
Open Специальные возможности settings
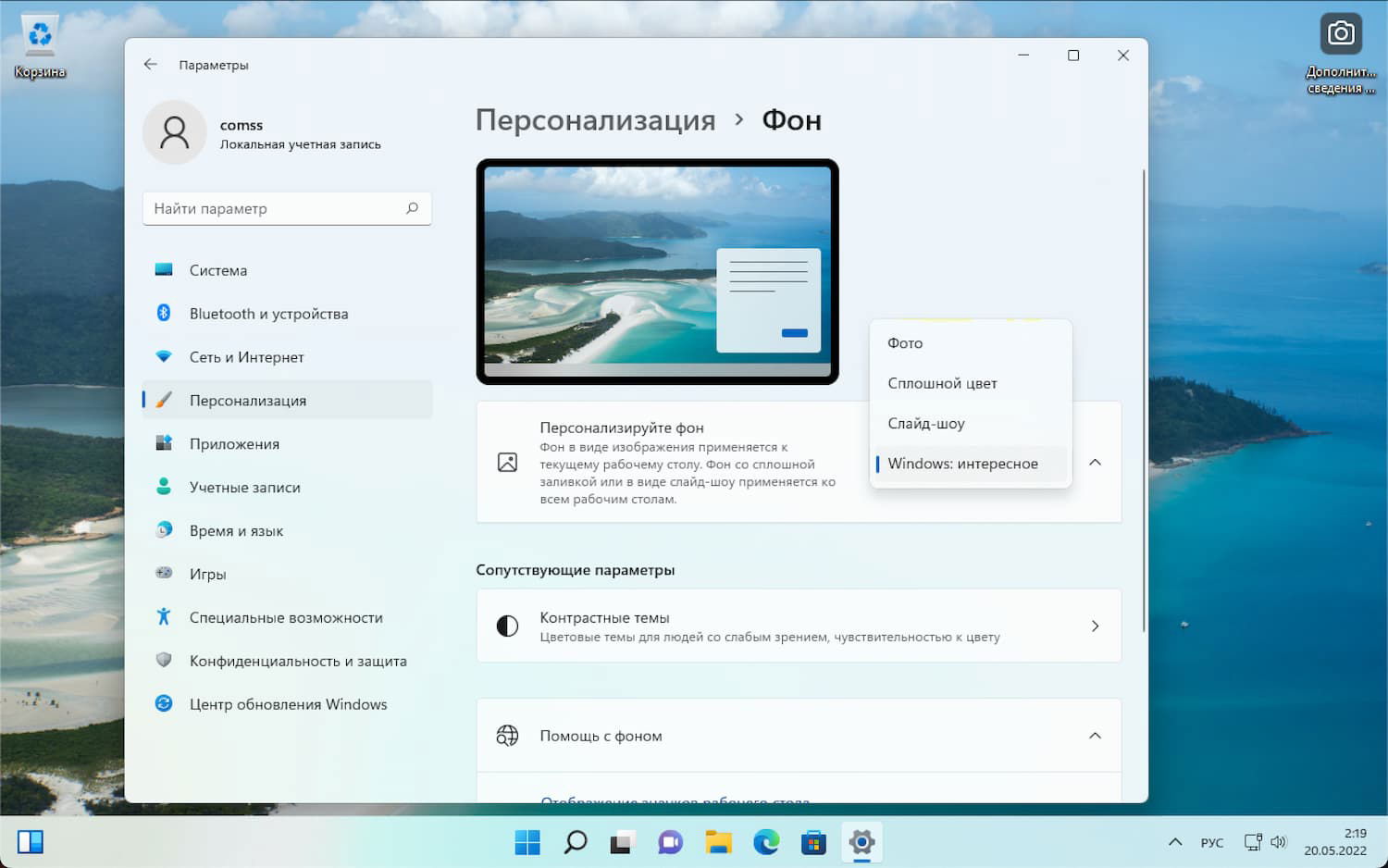(286, 617)
